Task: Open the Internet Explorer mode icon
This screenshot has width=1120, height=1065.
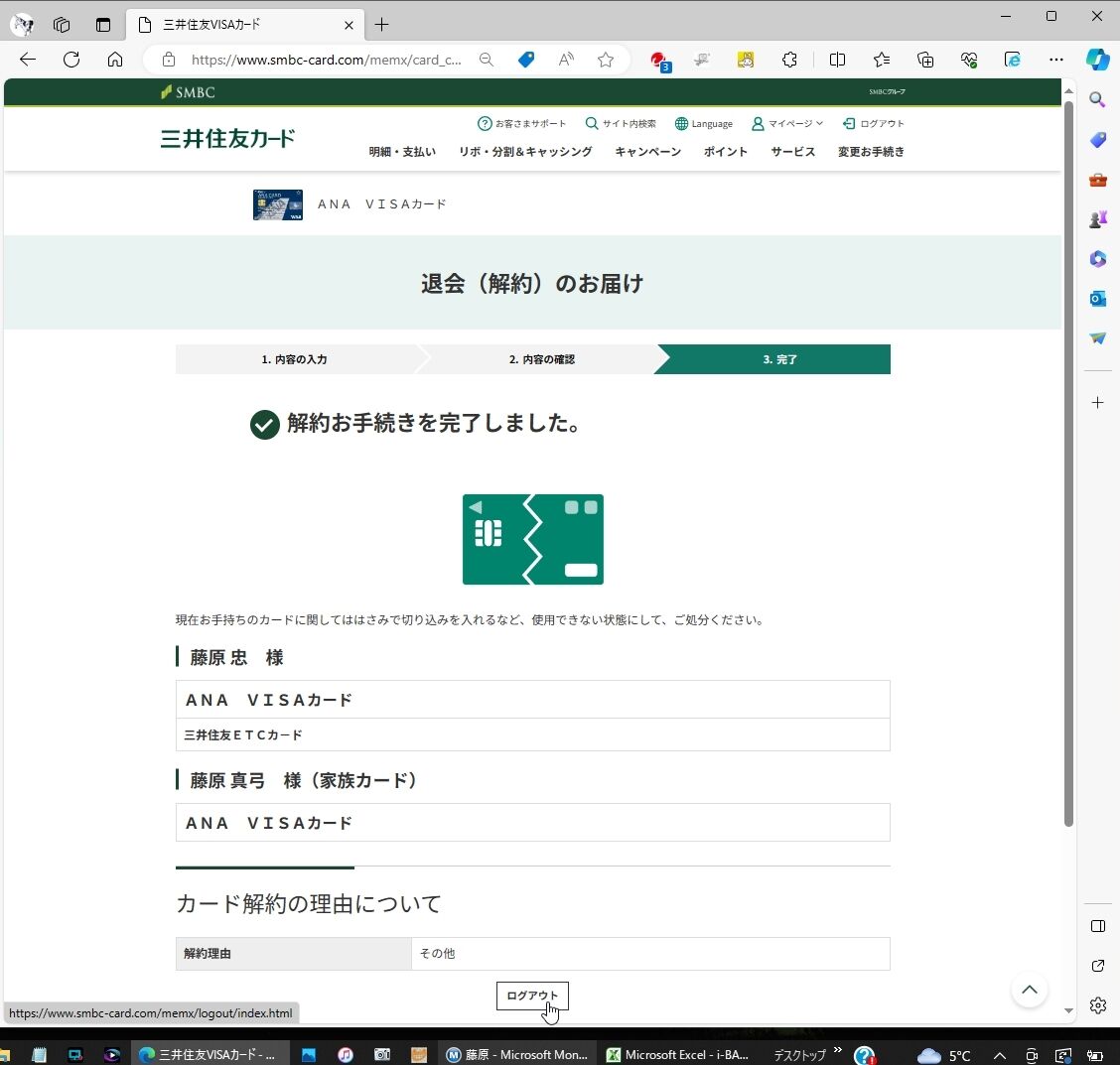Action: pos(1012,60)
